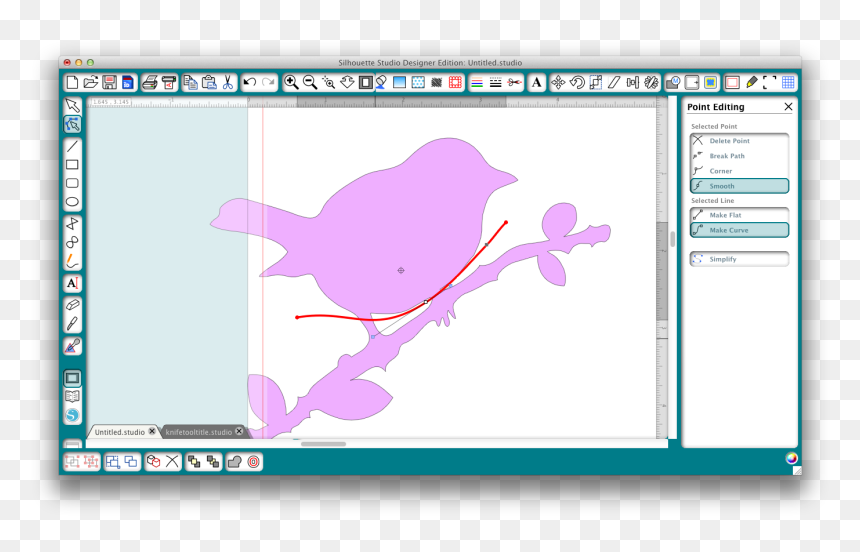Viewport: 860px width, 552px height.
Task: Open the Scale panel icon
Action: pyautogui.click(x=595, y=83)
